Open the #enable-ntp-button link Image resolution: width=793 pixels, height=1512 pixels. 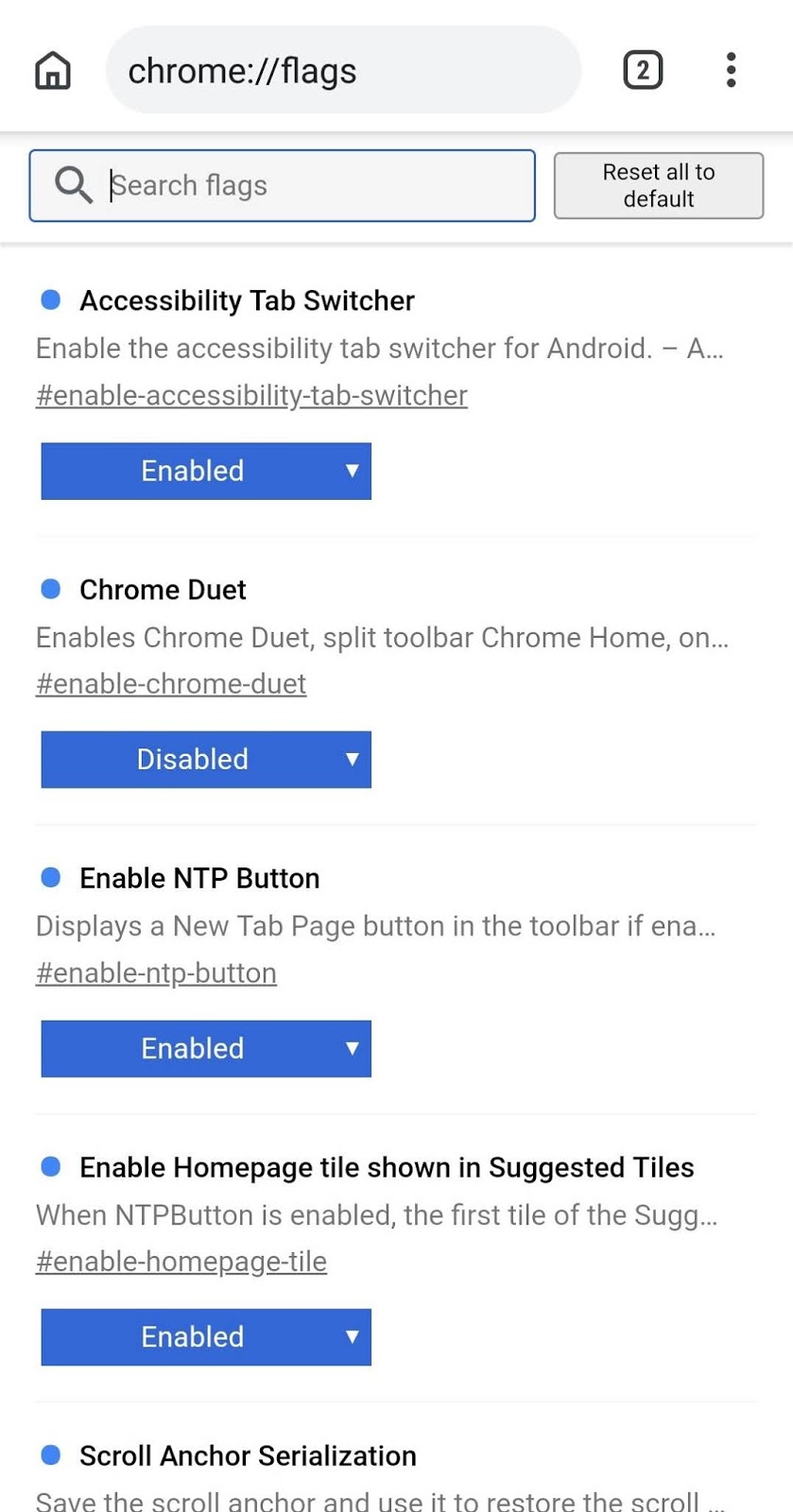(x=156, y=972)
